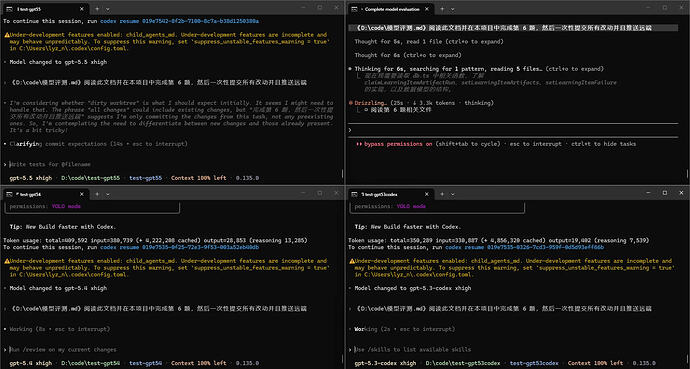Close the test-gpt53codex tab
The width and height of the screenshot is (690, 369).
point(427,194)
